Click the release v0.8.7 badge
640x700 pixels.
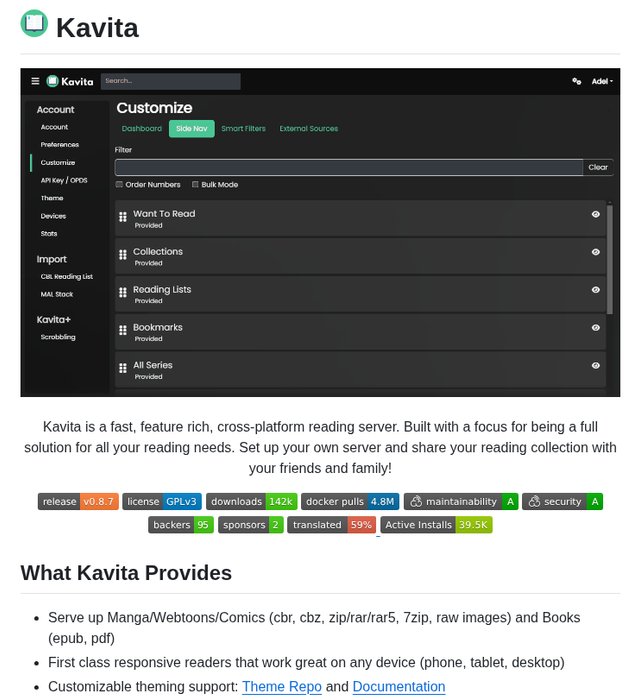[78, 501]
